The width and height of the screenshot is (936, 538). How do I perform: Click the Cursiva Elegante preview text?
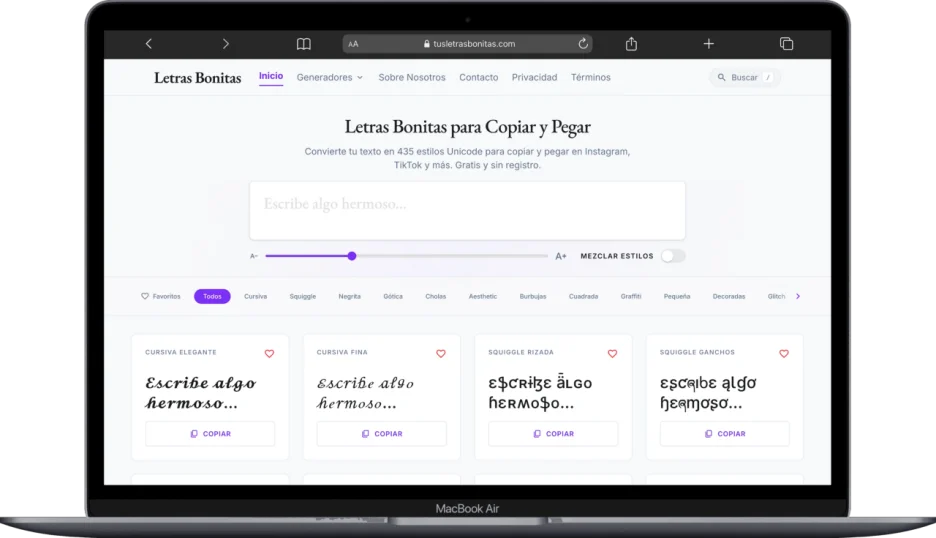click(x=201, y=393)
